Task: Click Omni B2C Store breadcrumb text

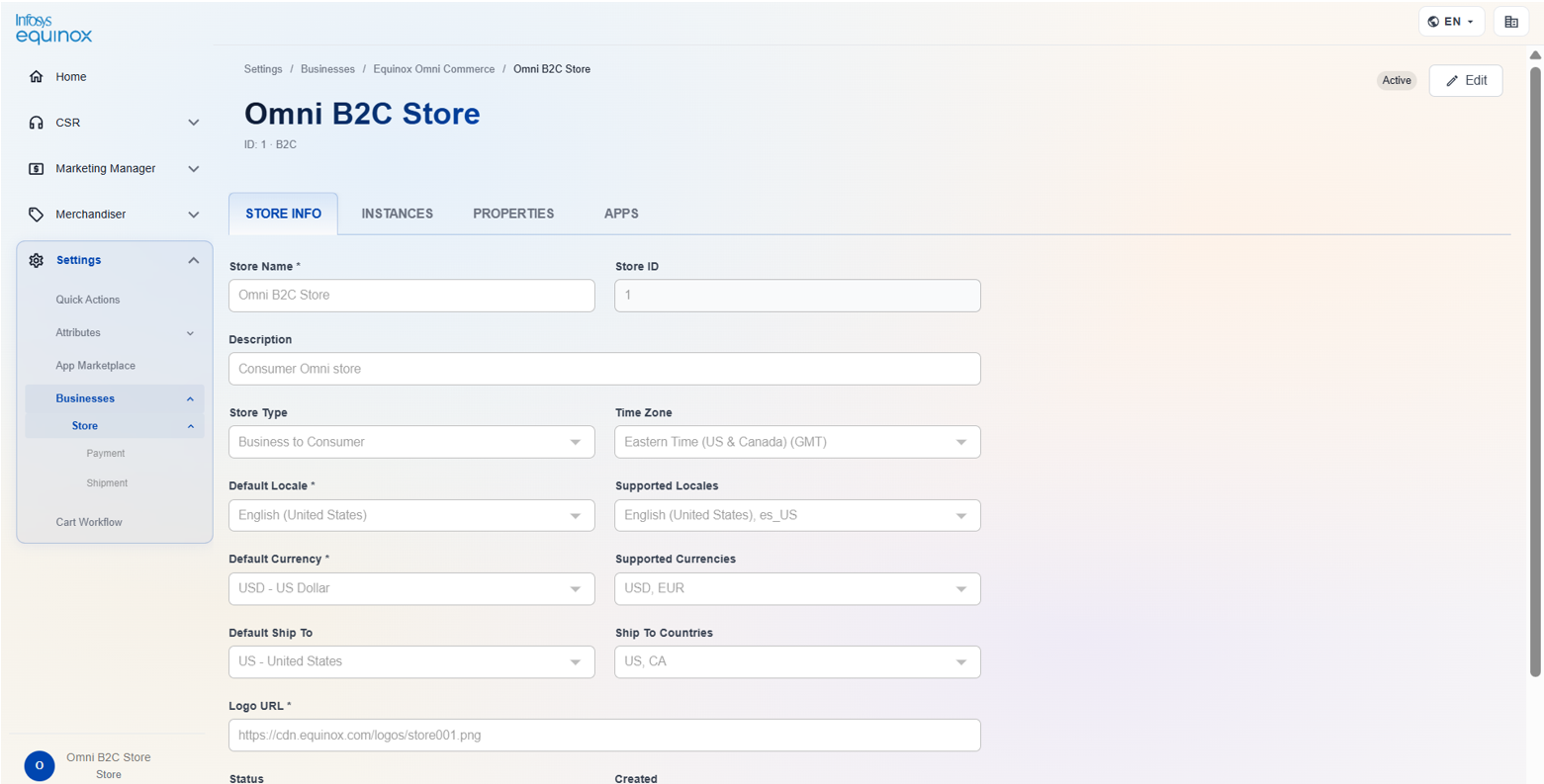Action: coord(552,69)
